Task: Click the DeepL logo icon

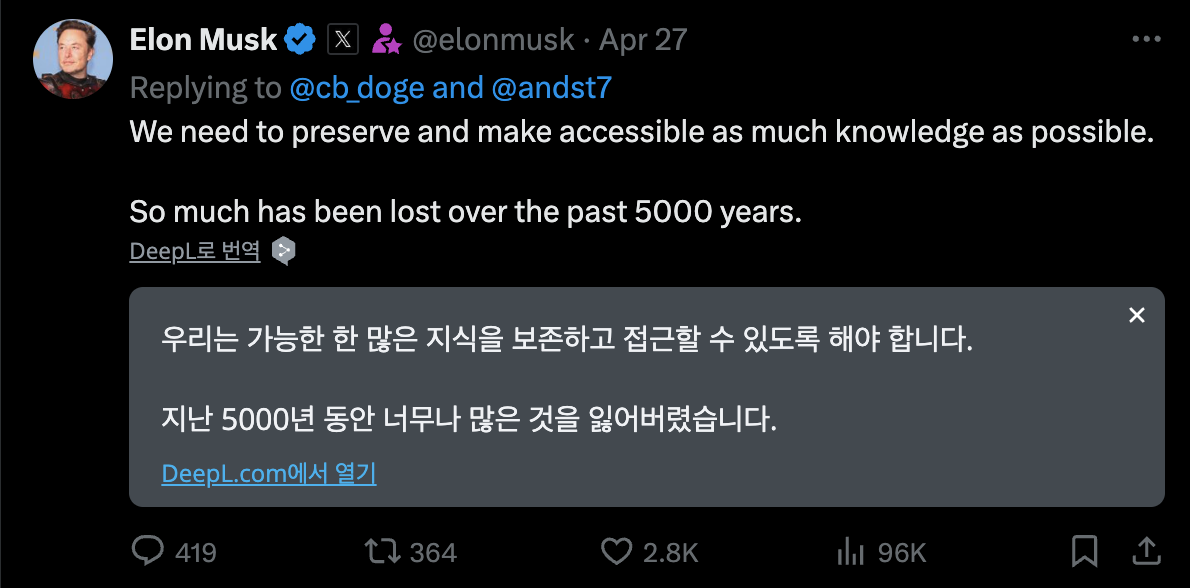Action: coord(284,251)
